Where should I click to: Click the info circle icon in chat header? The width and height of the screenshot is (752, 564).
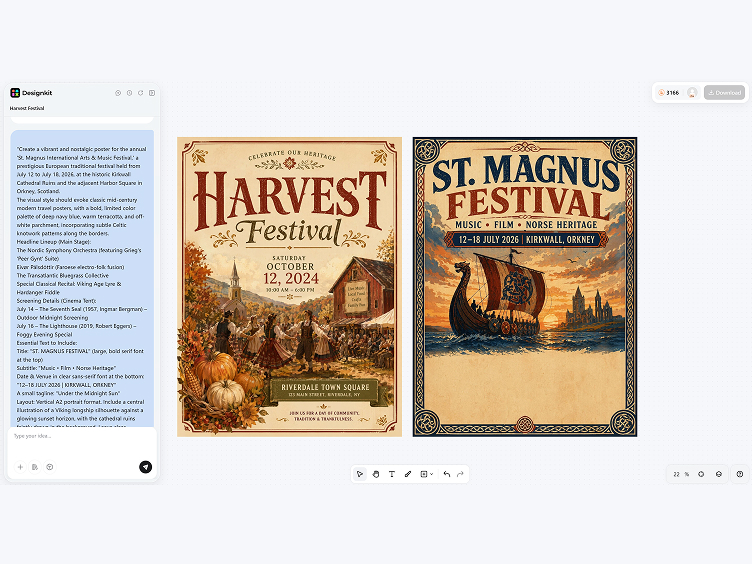coord(118,93)
